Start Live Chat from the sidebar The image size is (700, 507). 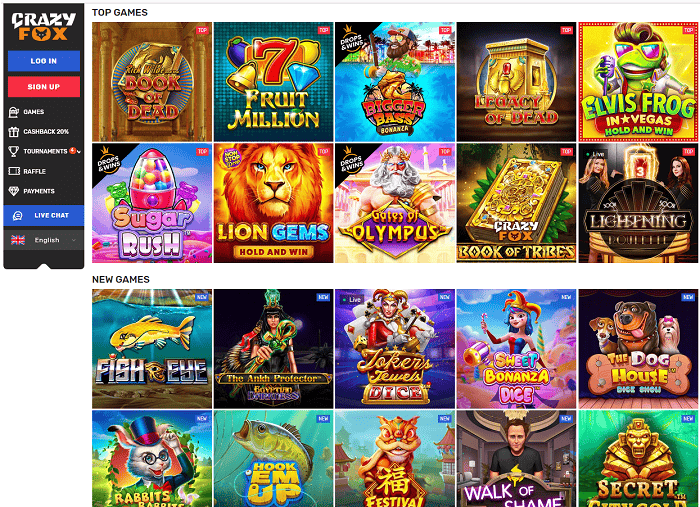click(x=44, y=216)
